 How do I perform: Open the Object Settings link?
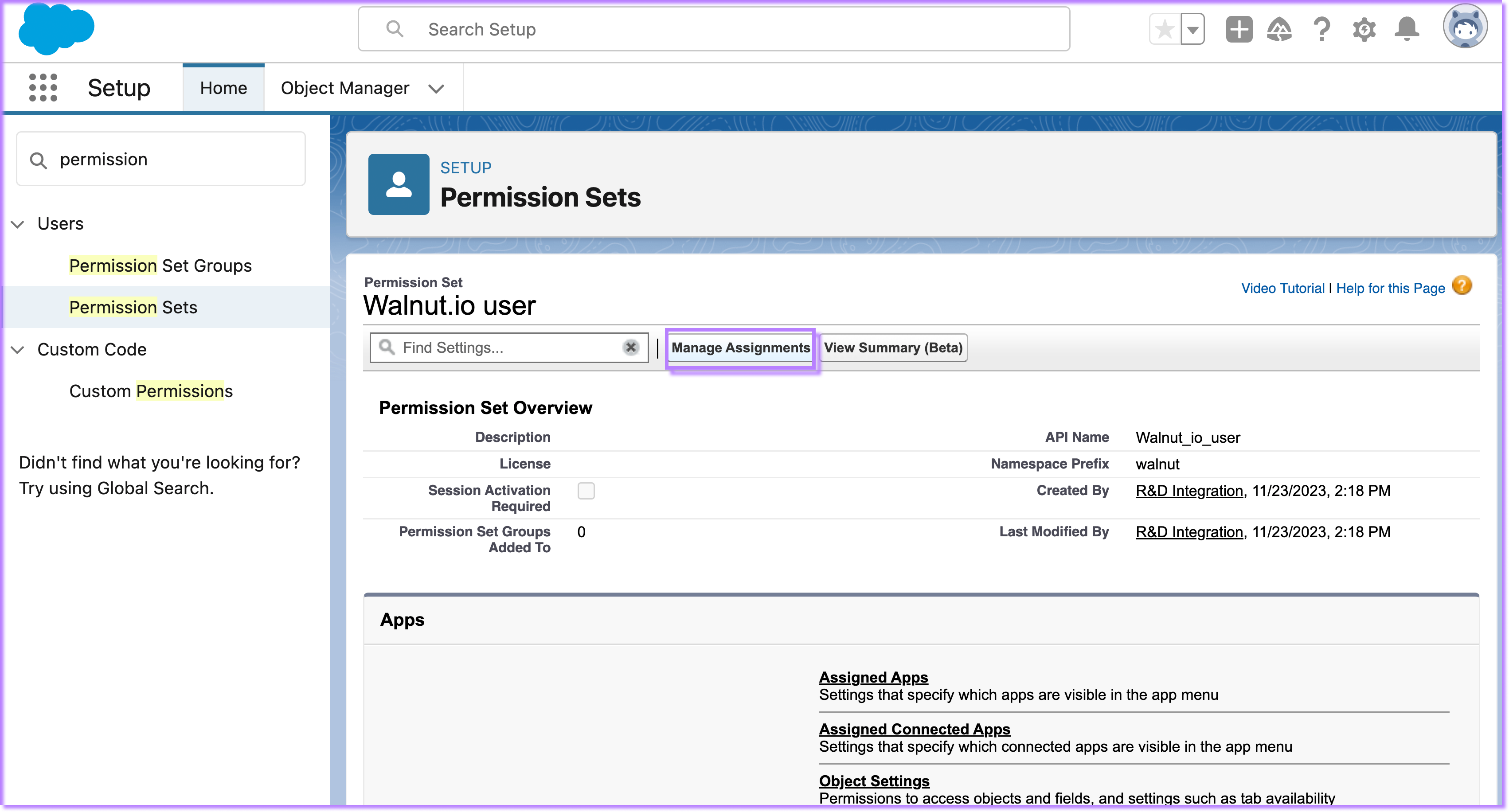click(874, 781)
